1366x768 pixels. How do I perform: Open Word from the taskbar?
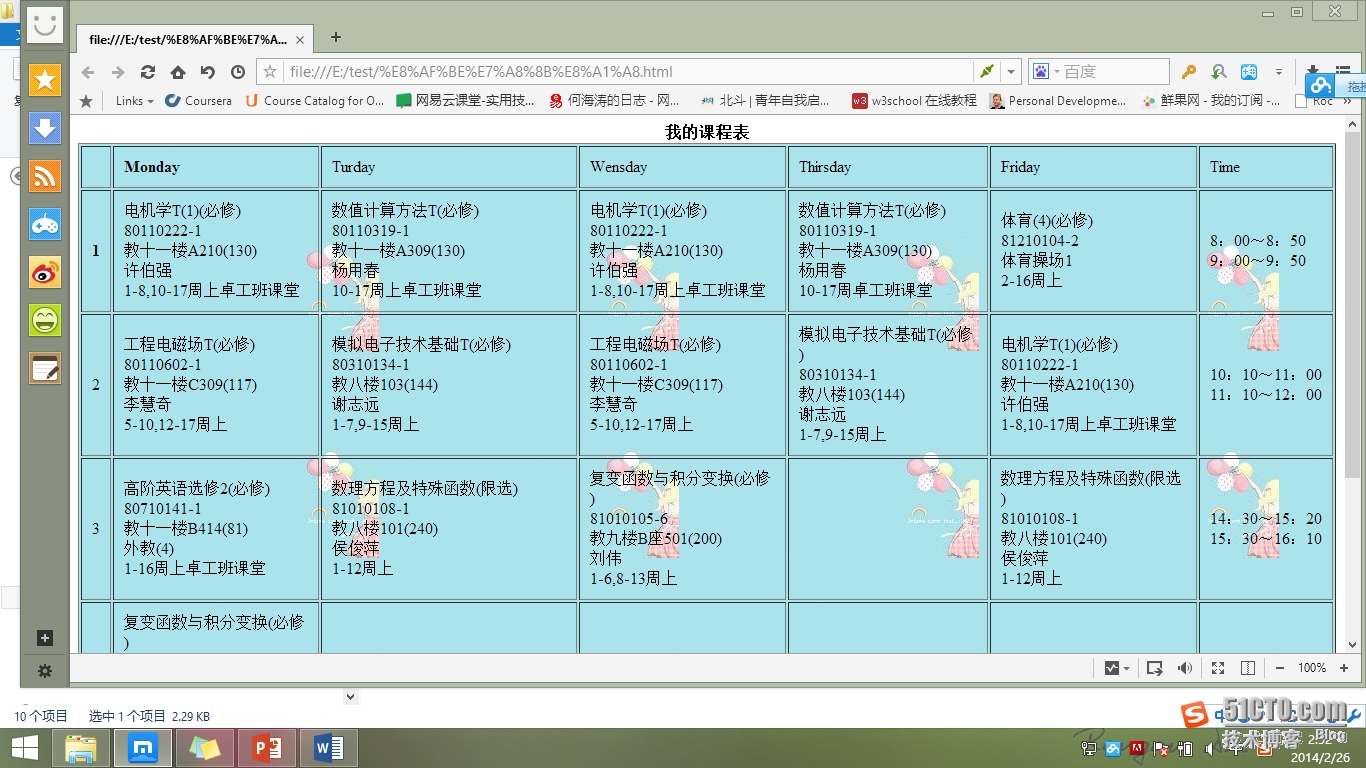pyautogui.click(x=328, y=747)
